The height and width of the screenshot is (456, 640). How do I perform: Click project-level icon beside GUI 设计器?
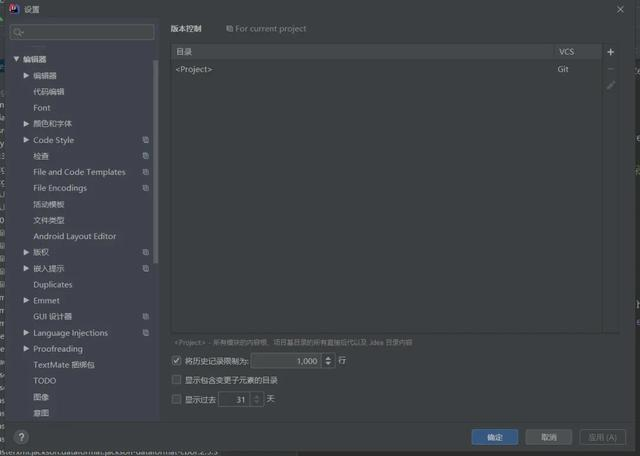145,316
